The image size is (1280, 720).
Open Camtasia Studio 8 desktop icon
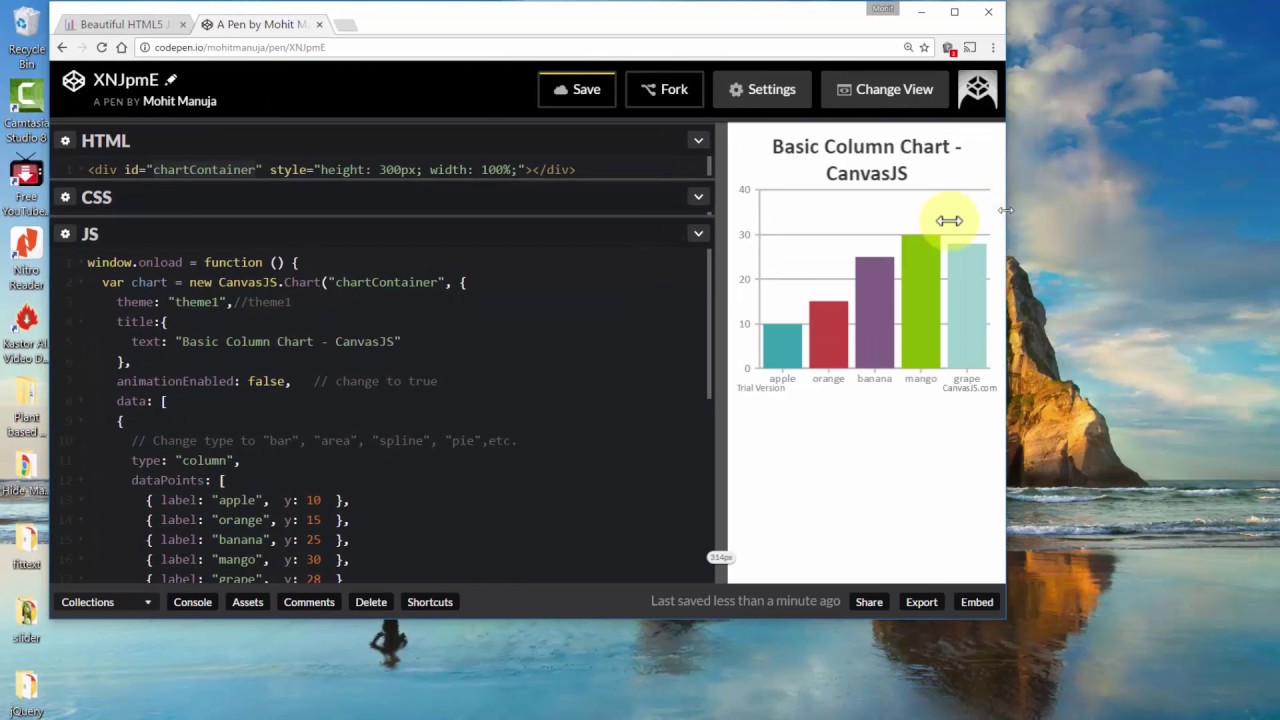26,111
